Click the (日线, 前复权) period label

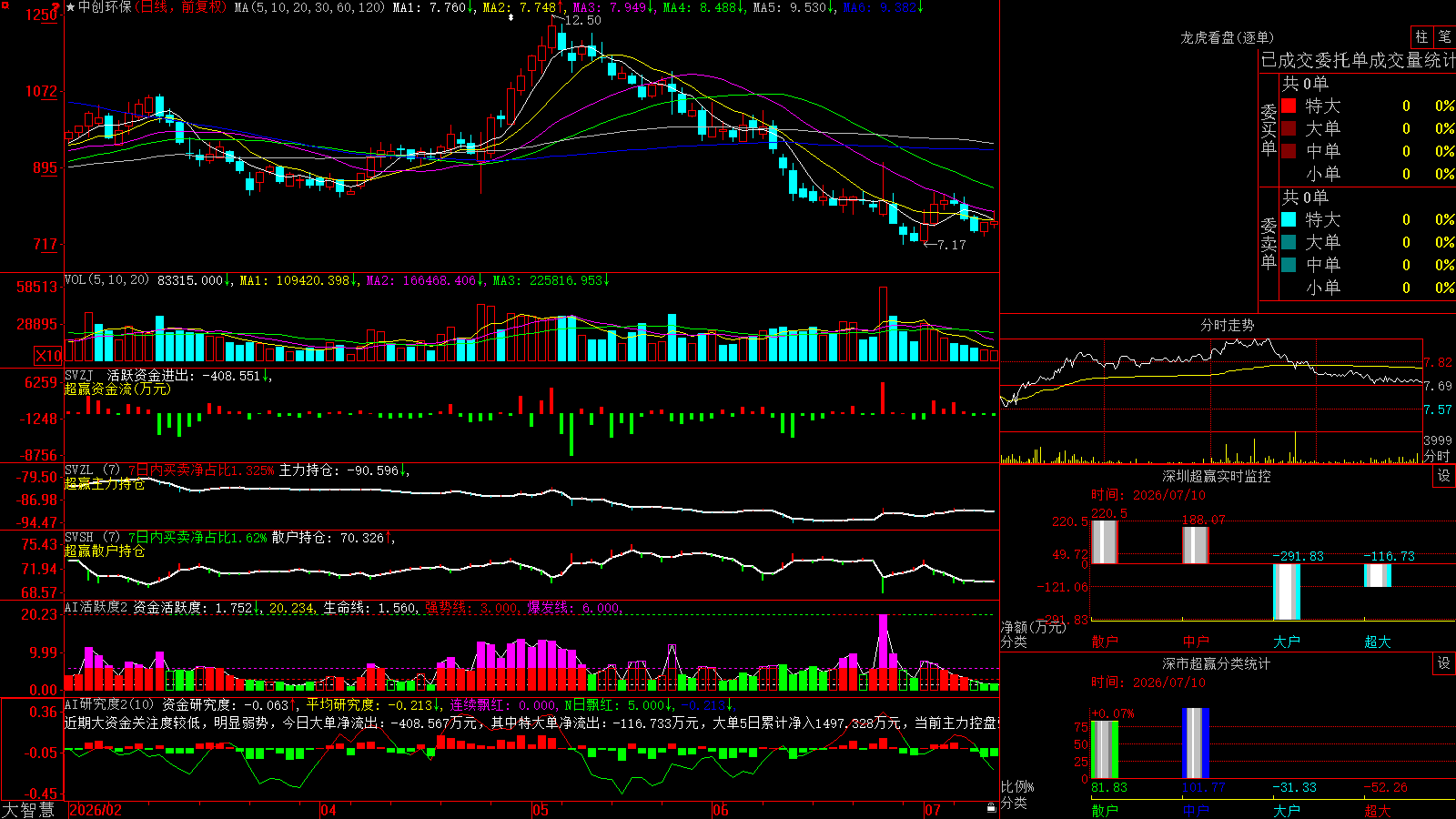[180, 7]
